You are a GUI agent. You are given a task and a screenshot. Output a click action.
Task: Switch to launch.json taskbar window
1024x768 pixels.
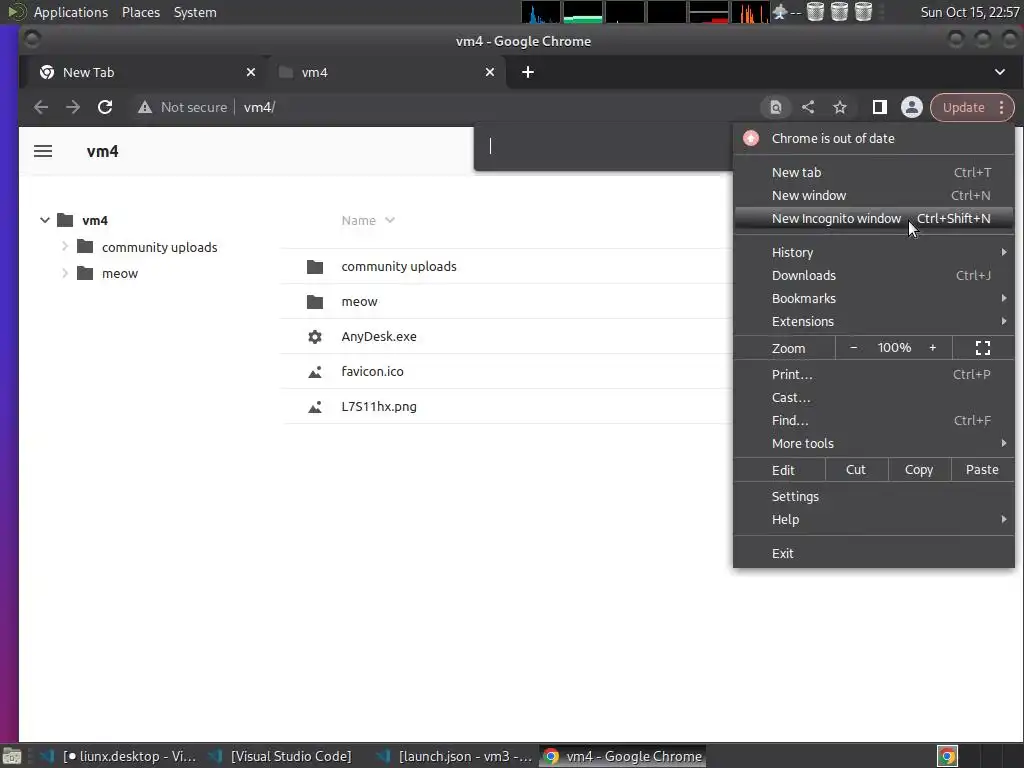(455, 756)
